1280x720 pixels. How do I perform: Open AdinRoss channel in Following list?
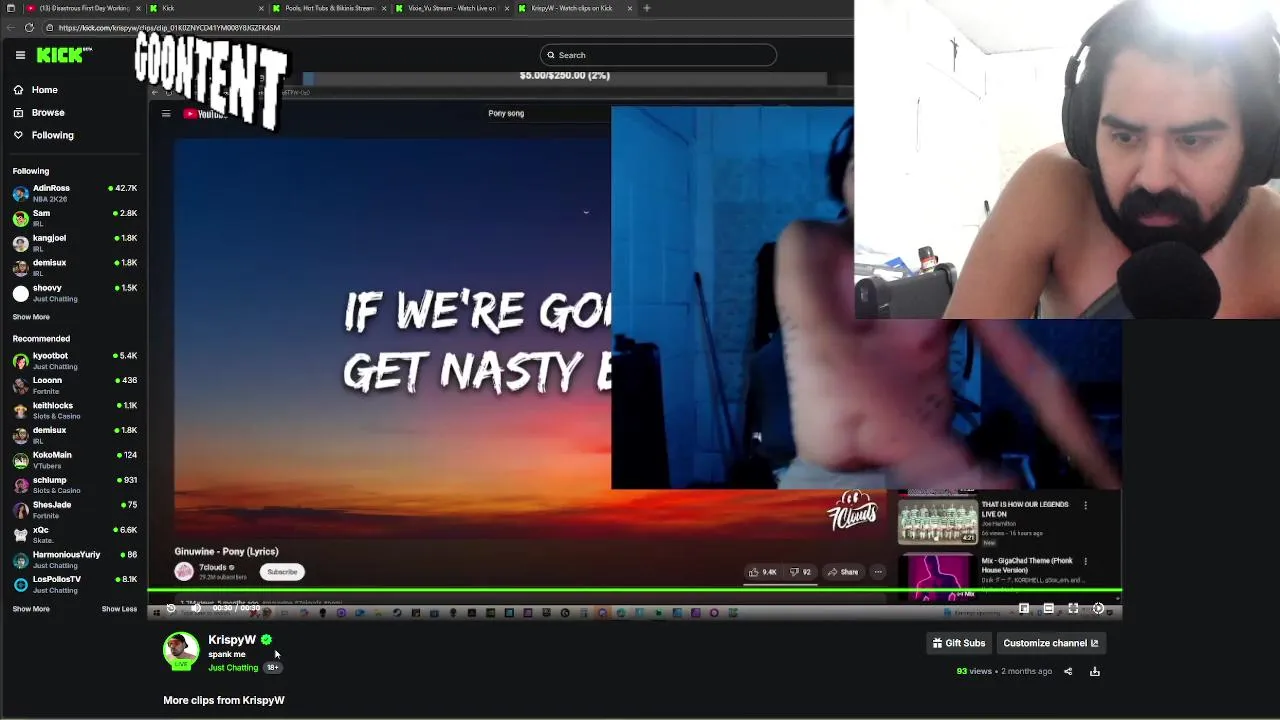click(x=75, y=193)
